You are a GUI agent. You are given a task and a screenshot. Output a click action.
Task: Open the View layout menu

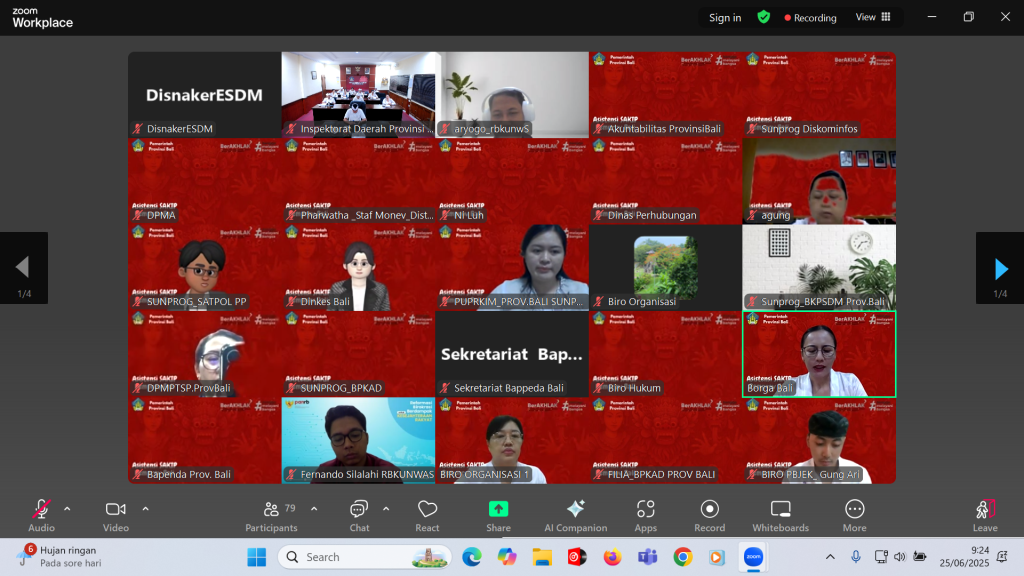[x=873, y=17]
